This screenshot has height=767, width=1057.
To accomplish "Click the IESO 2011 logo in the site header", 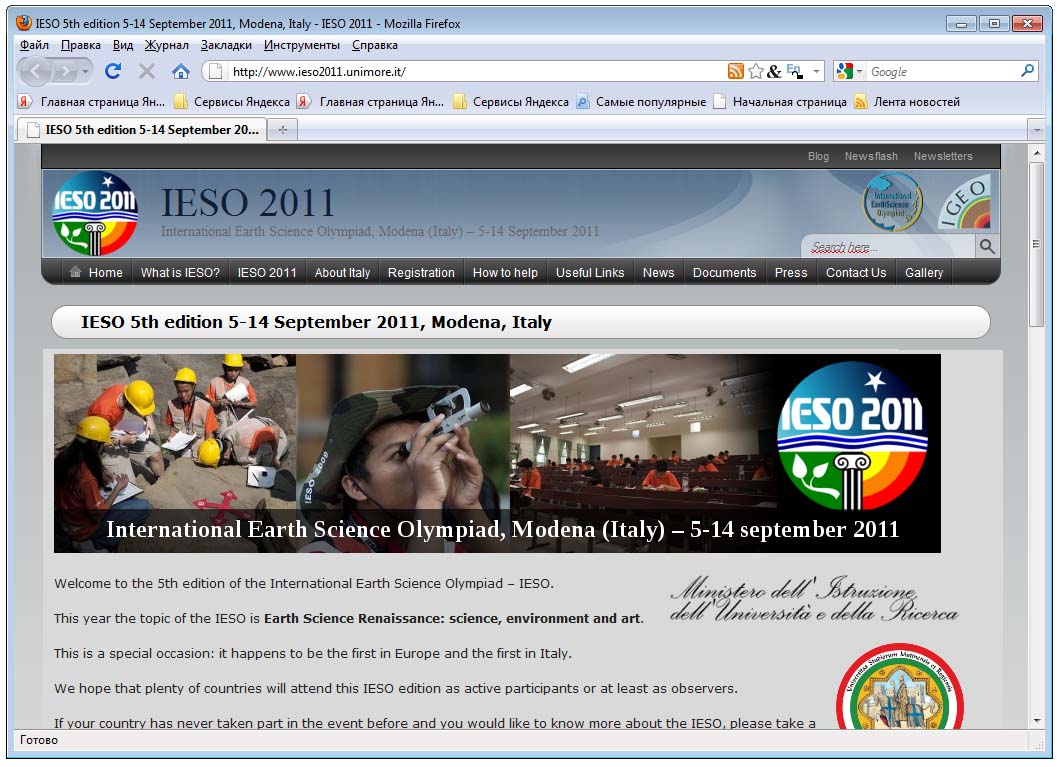I will coord(95,213).
